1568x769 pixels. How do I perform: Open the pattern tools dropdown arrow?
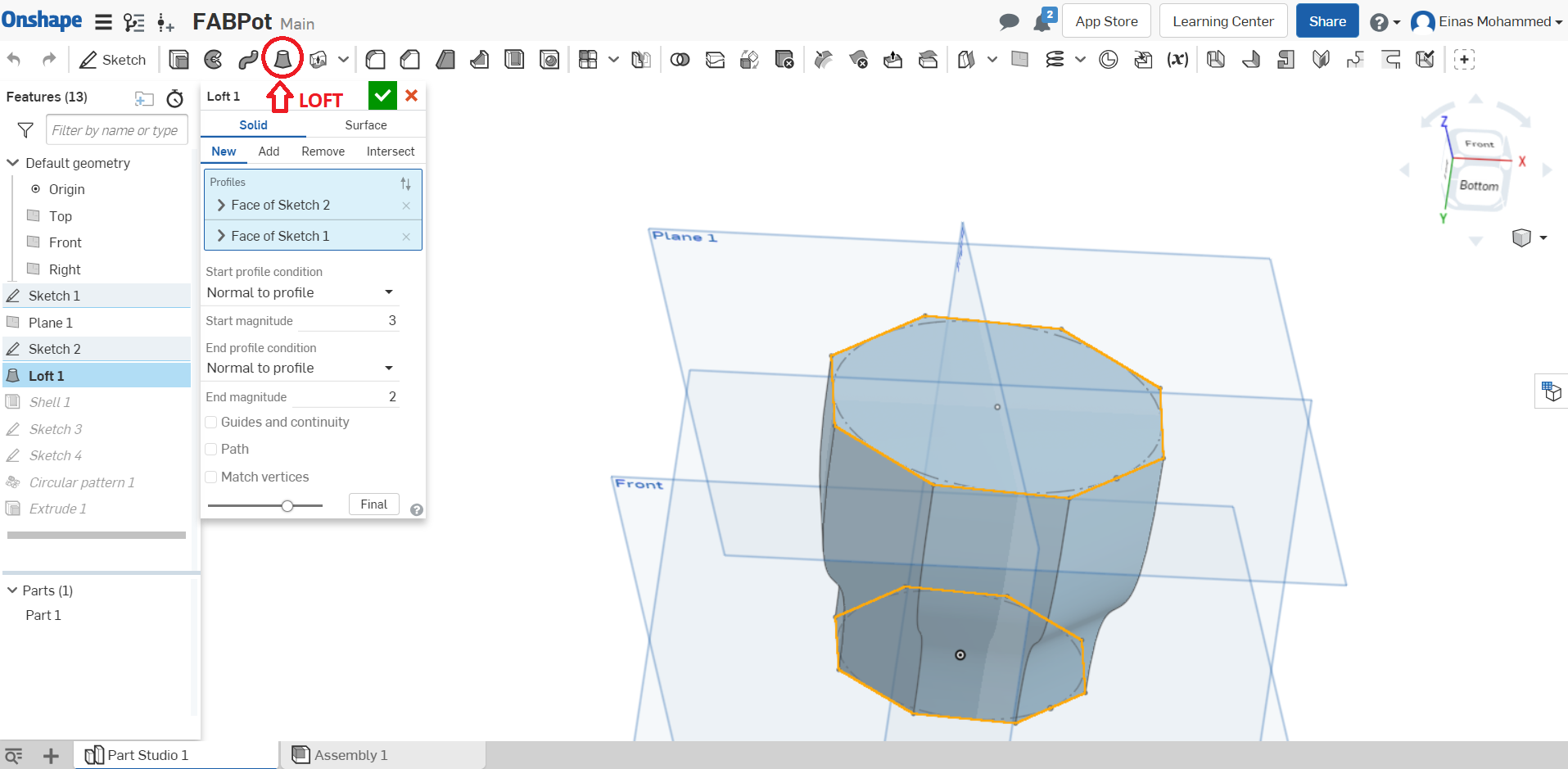613,60
